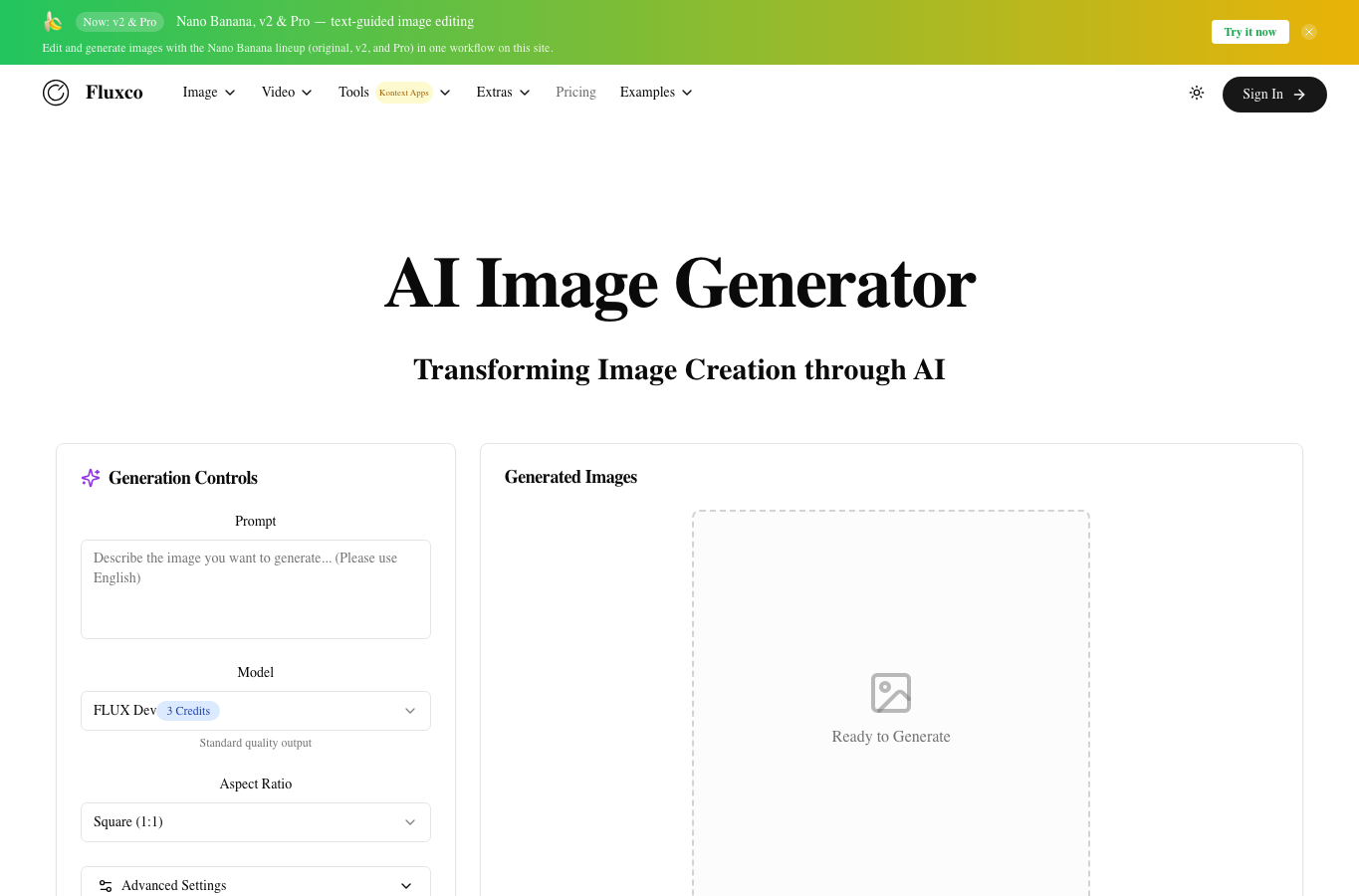This screenshot has width=1359, height=896.
Task: Click the 'Ready to Generate' text
Action: 891,737
